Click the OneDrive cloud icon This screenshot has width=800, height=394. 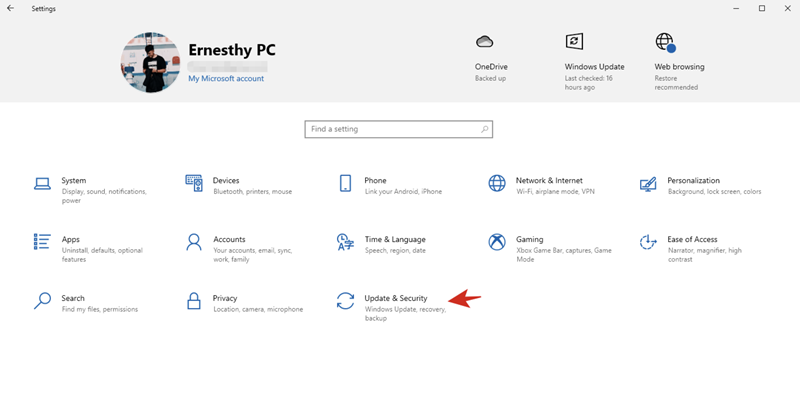click(x=484, y=41)
